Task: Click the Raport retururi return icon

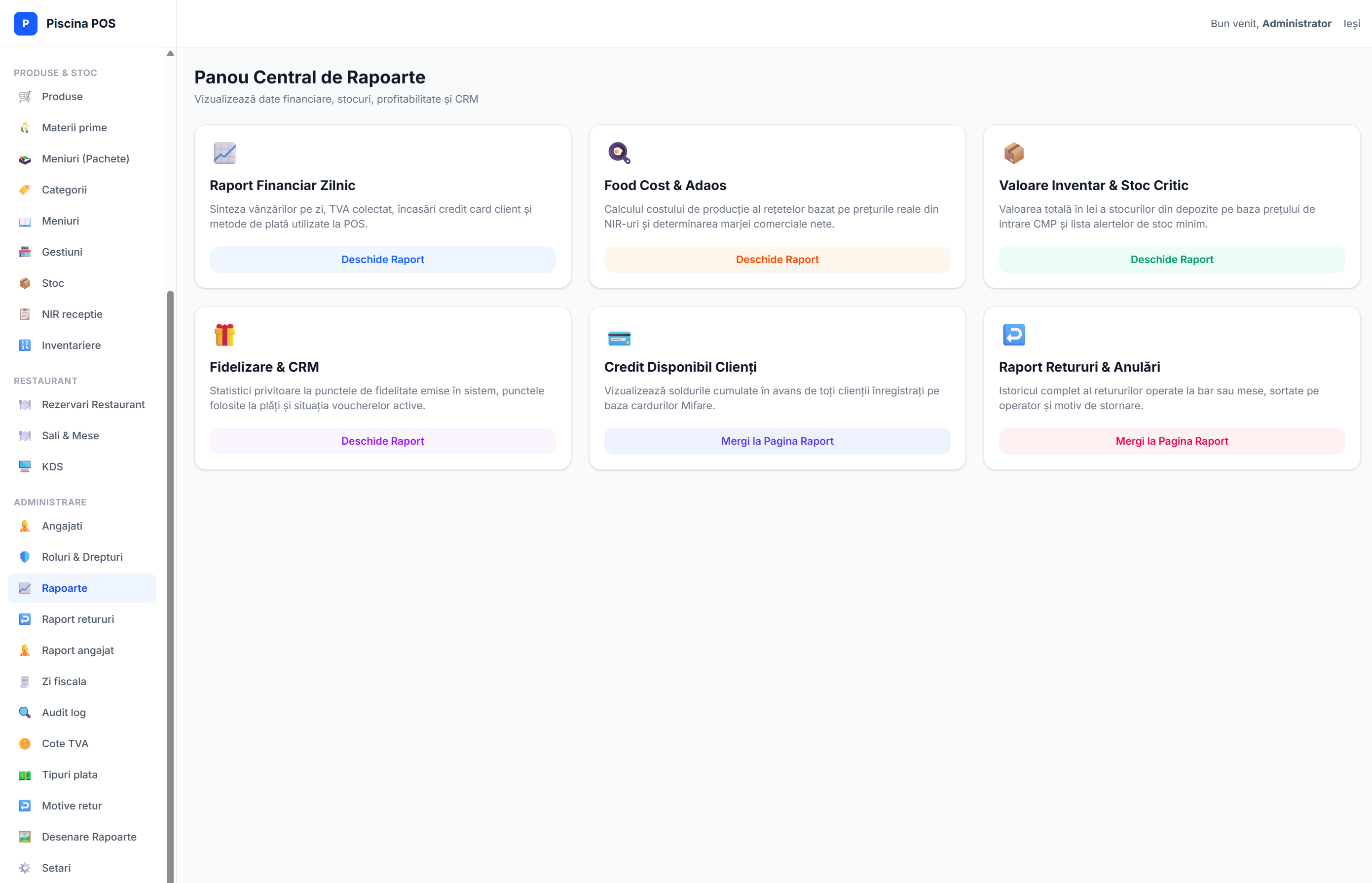Action: (x=25, y=619)
